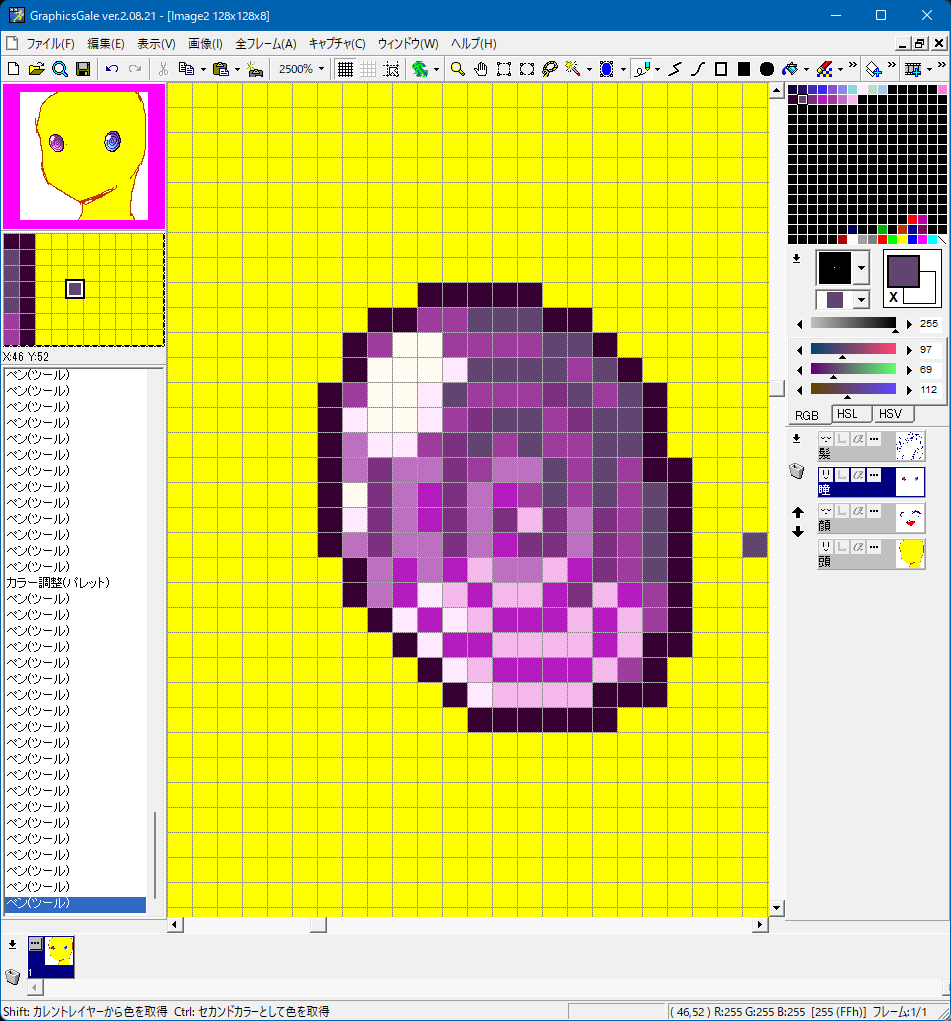Open the 画像(I) menu
The height and width of the screenshot is (1021, 951).
205,44
